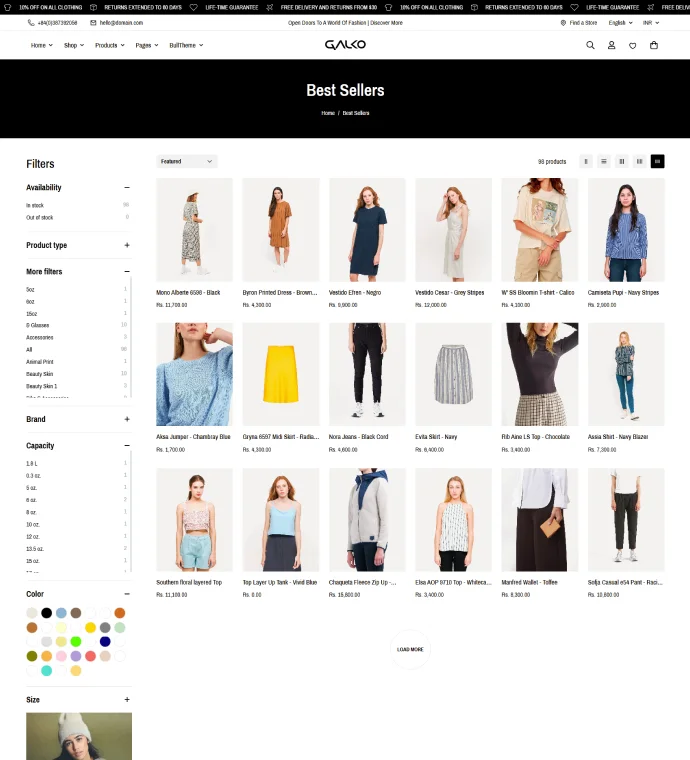Switch to three-column grid view

640,161
